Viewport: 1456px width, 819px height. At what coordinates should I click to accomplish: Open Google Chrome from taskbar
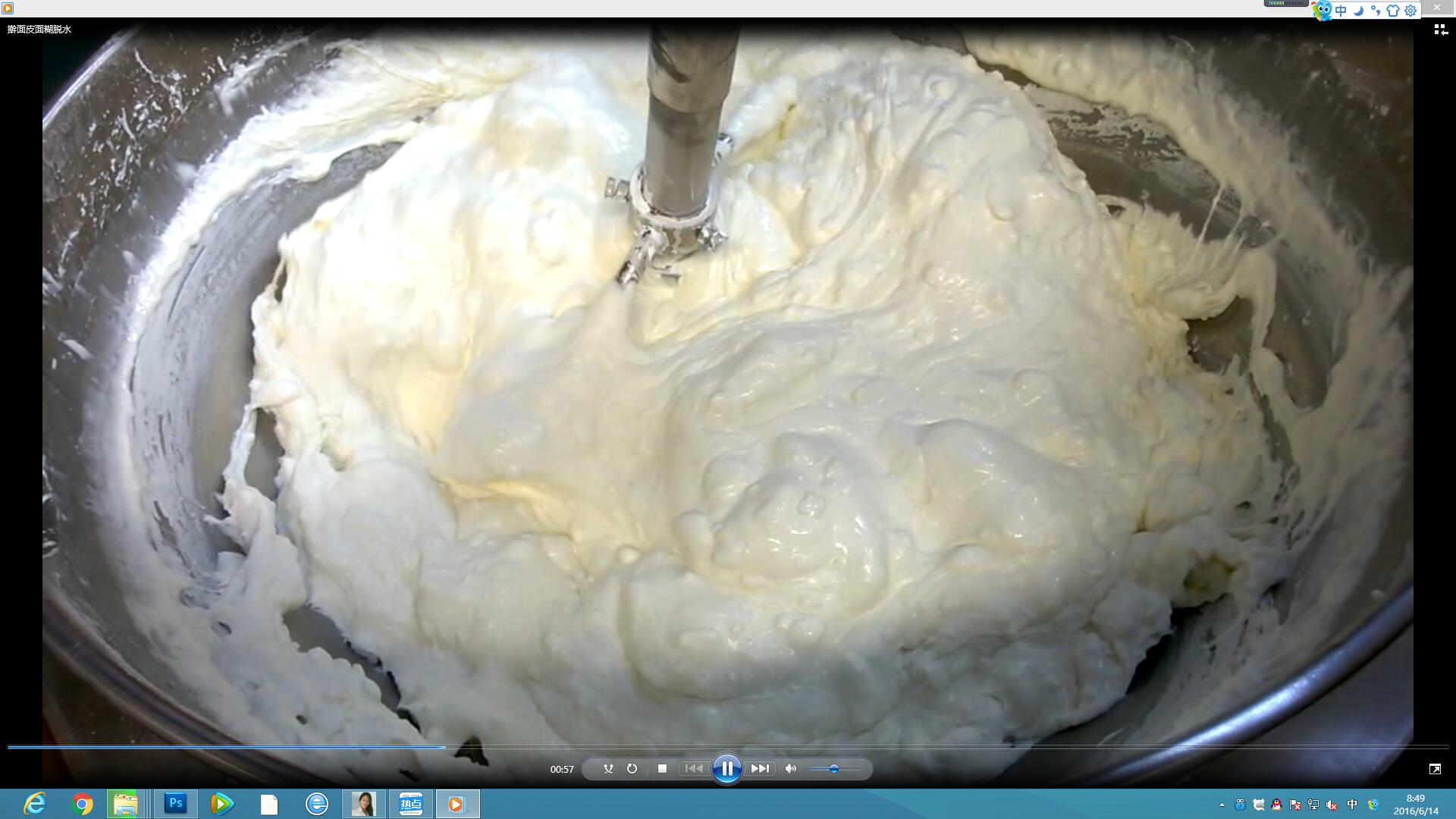click(82, 804)
